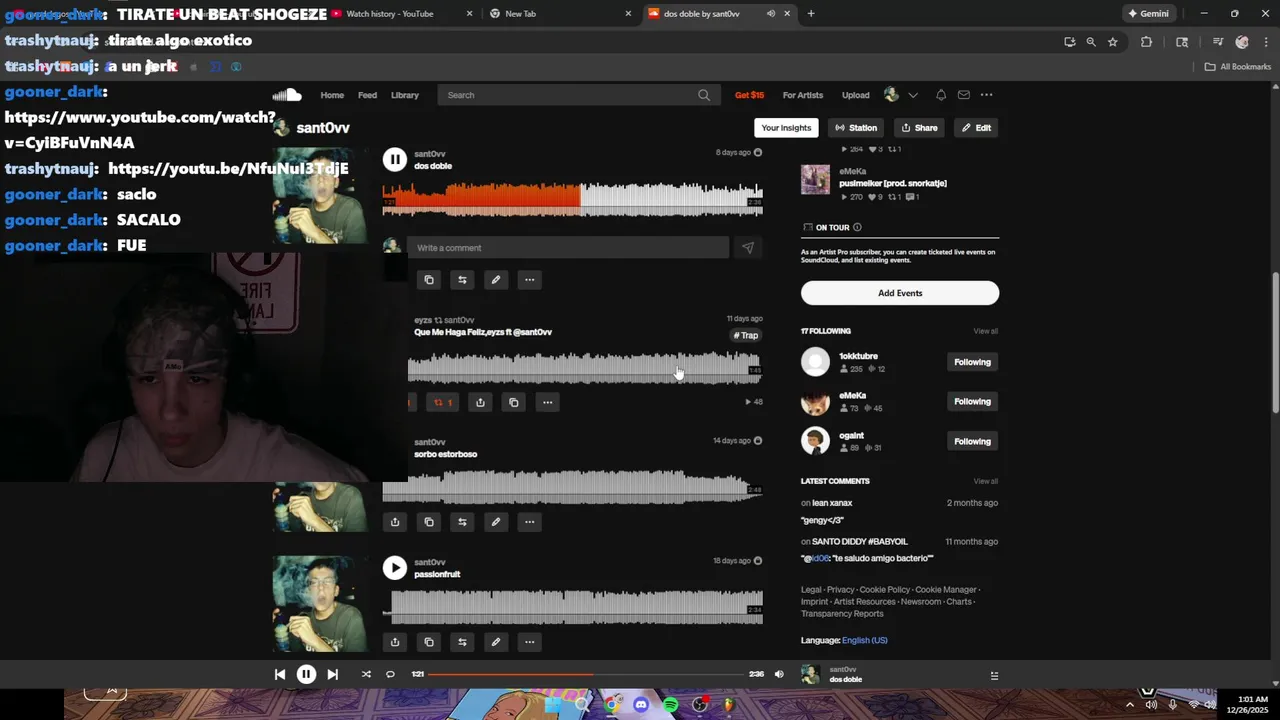This screenshot has width=1280, height=720.
Task: Open more options for passionfruit
Action: (x=529, y=642)
